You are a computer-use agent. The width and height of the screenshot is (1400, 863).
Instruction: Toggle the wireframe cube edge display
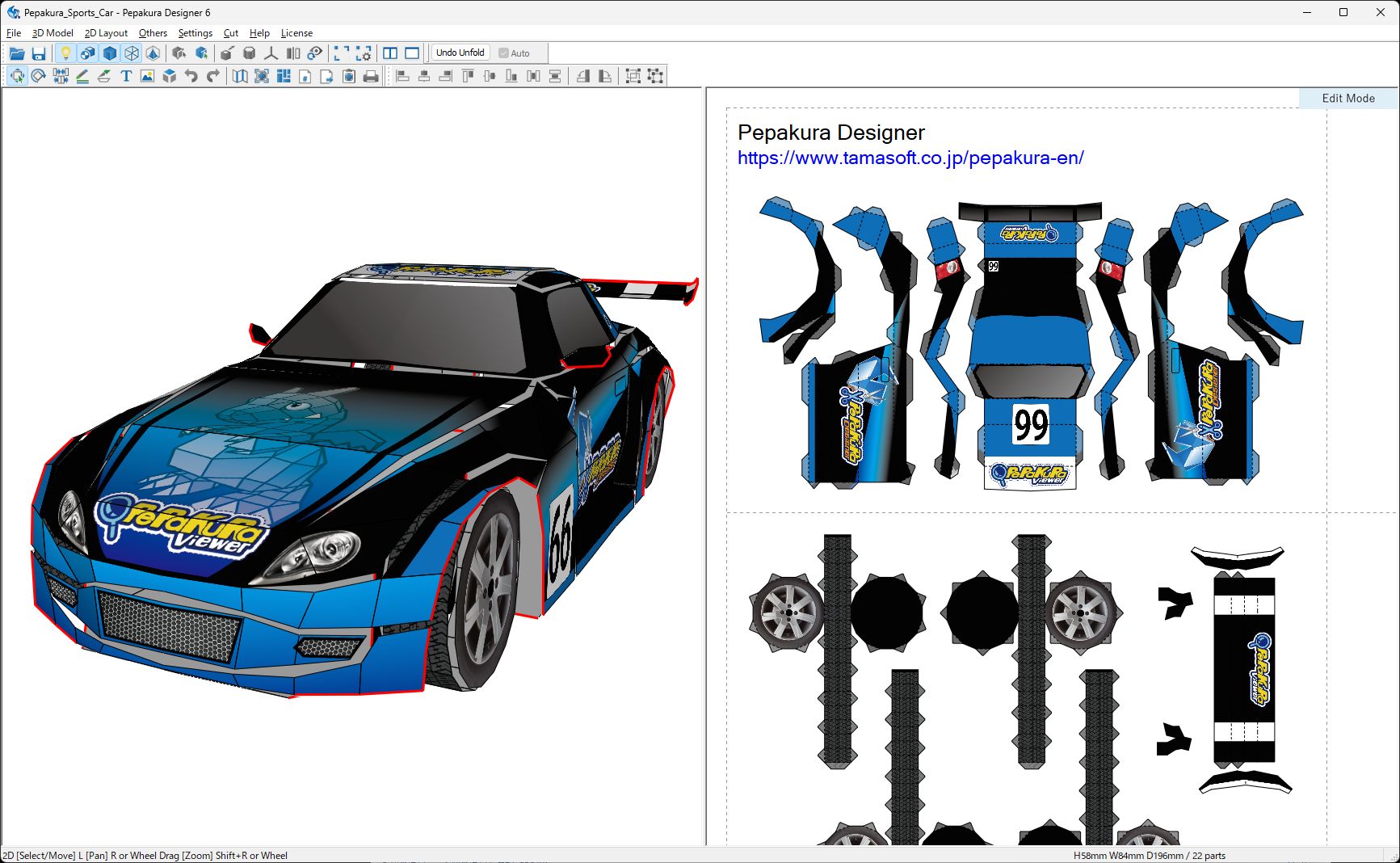[132, 53]
